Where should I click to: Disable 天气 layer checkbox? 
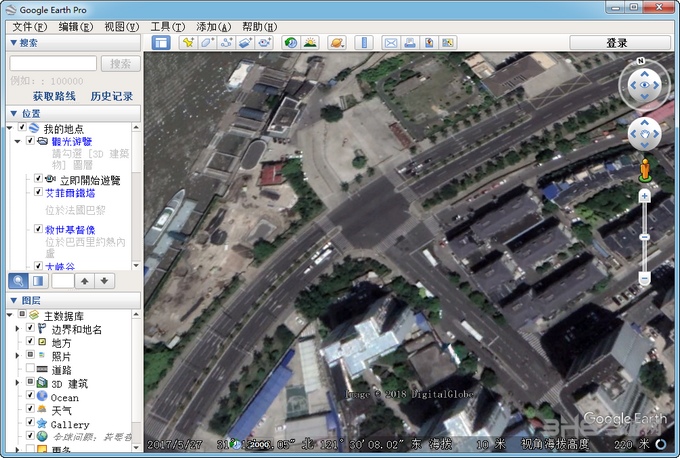click(x=30, y=408)
